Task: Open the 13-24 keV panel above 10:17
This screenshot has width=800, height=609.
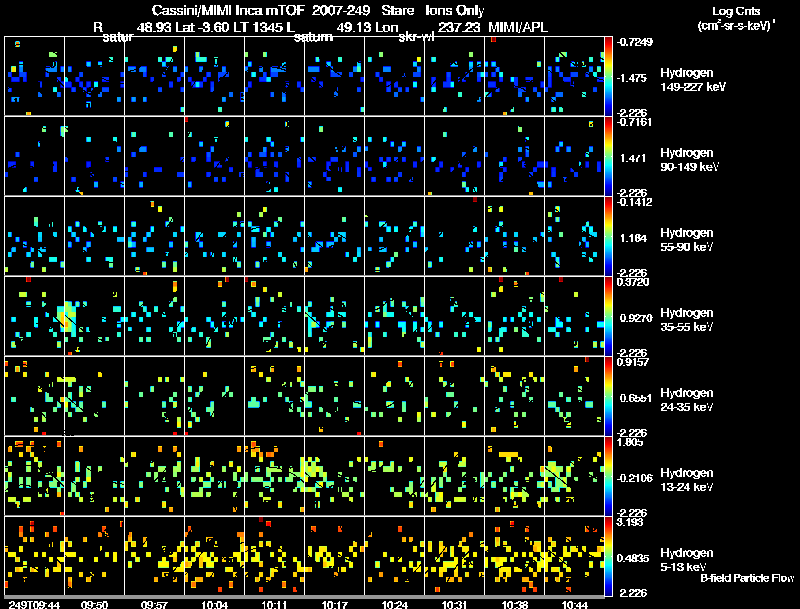Action: (334, 476)
